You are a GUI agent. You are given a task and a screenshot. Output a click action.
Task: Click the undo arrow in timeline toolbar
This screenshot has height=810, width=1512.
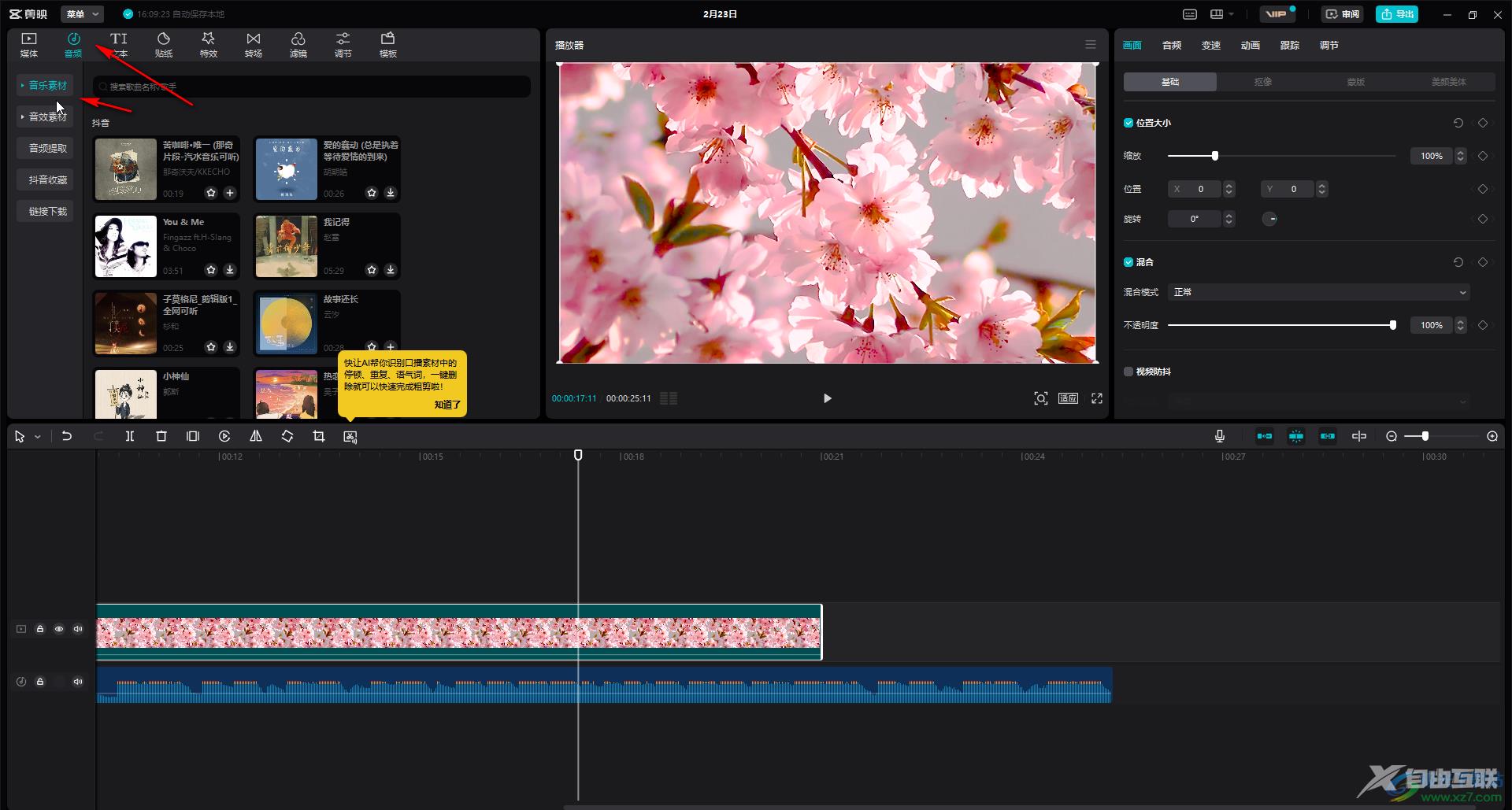(67, 436)
